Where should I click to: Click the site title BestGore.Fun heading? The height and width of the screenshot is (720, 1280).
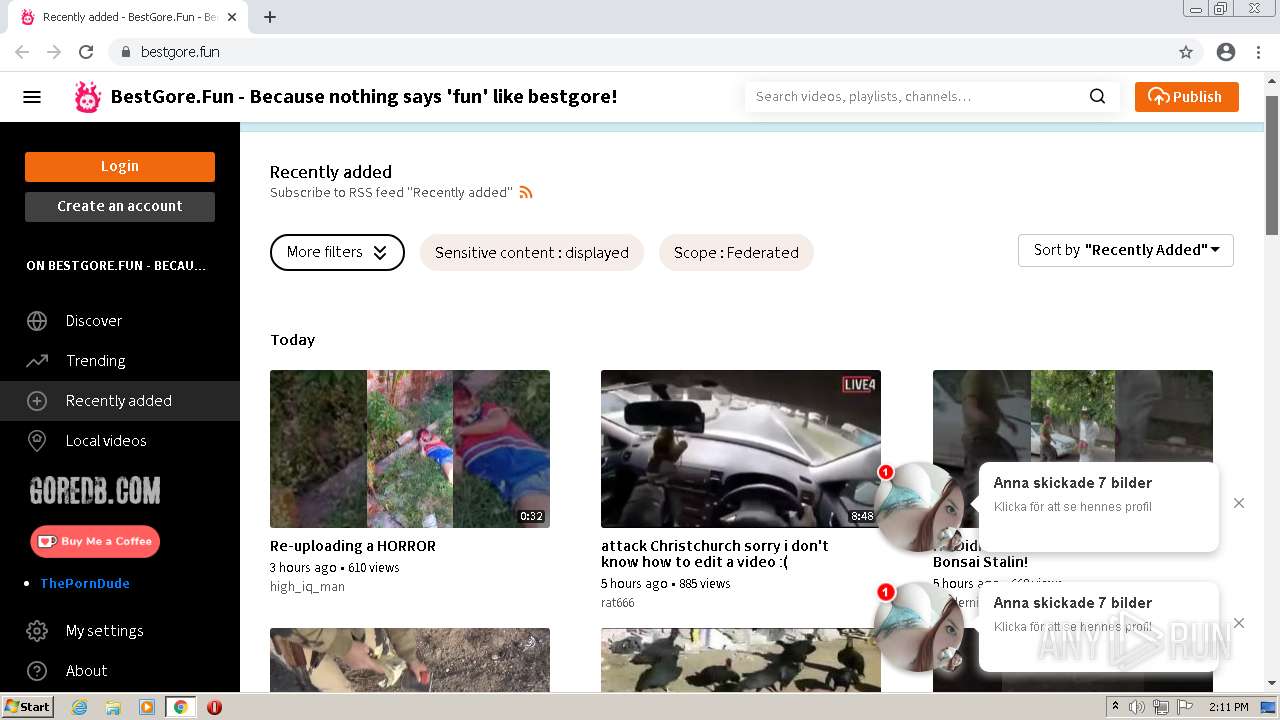click(364, 97)
